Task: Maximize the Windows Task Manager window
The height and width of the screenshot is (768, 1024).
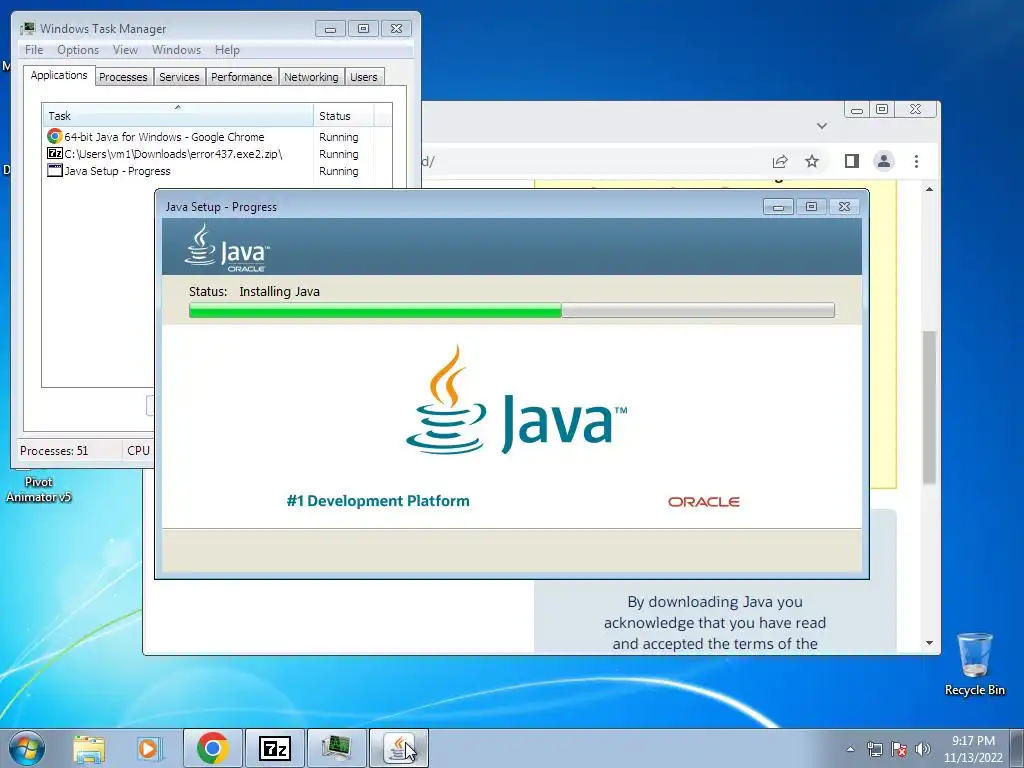Action: [364, 29]
